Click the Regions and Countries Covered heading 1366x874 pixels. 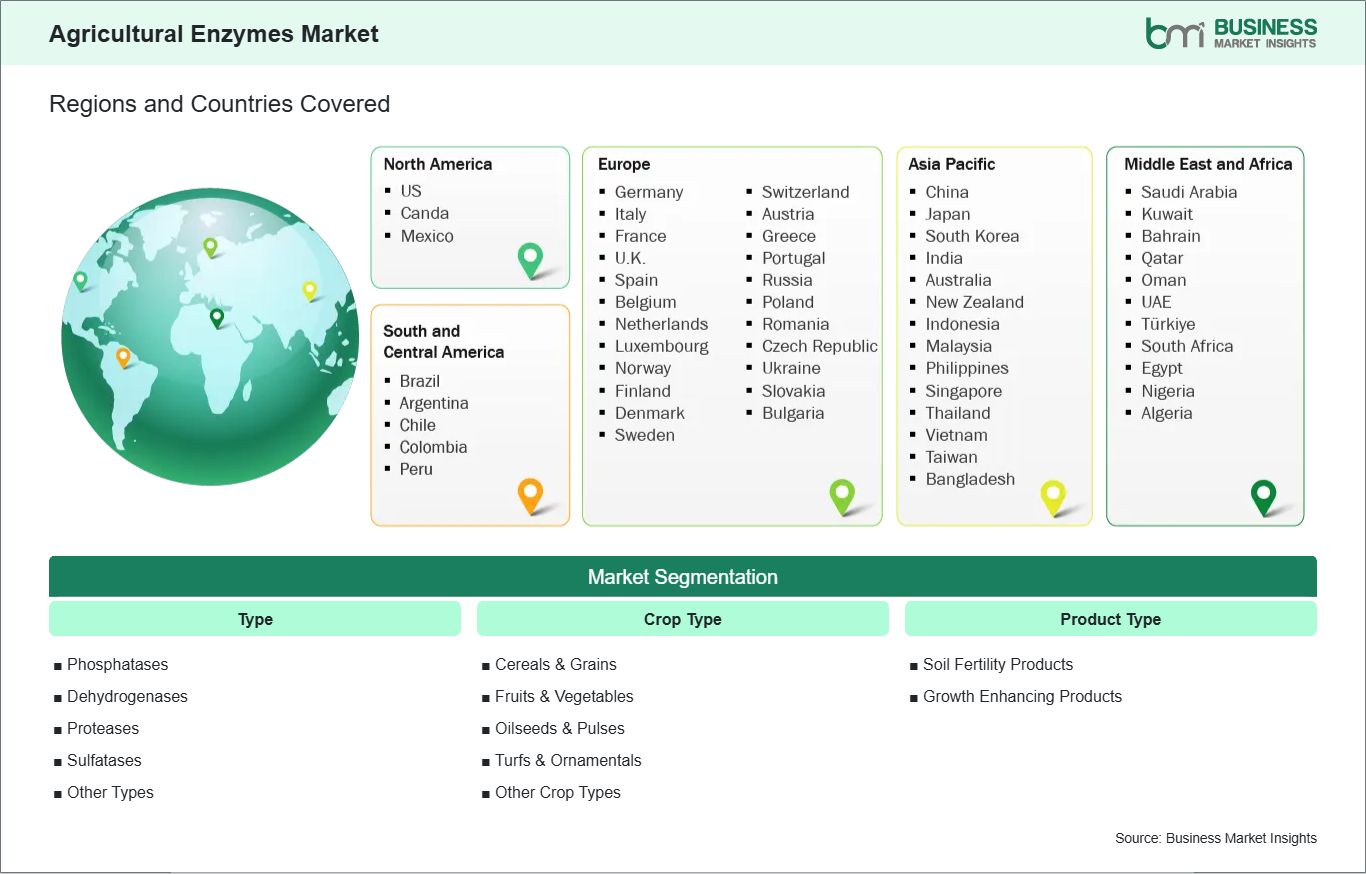tap(219, 104)
